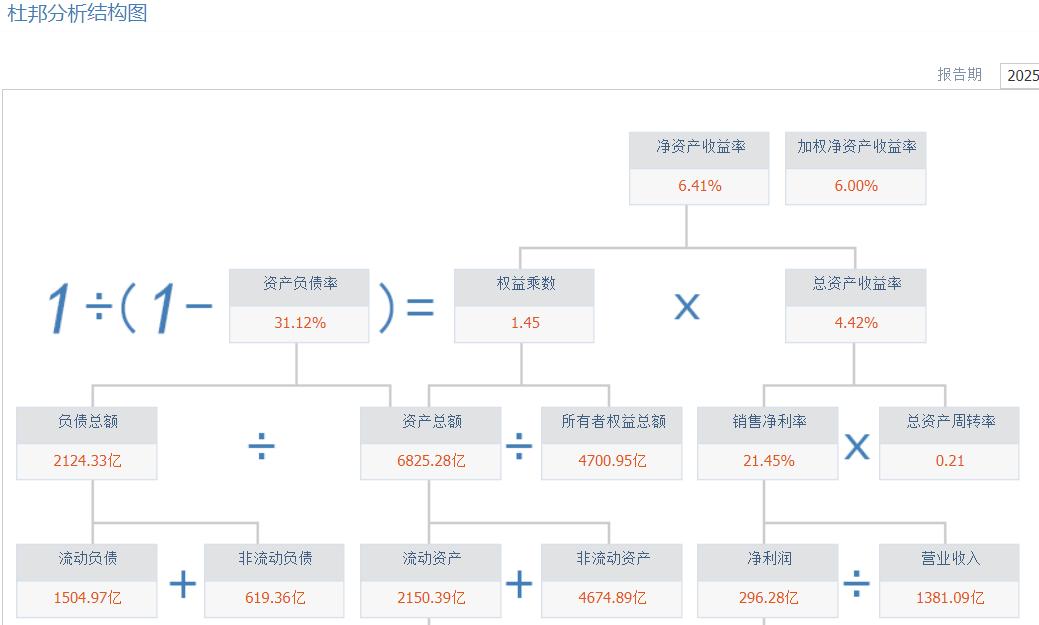Click the 总资产收益率 4.42% box
The height and width of the screenshot is (625, 1039).
pos(855,304)
